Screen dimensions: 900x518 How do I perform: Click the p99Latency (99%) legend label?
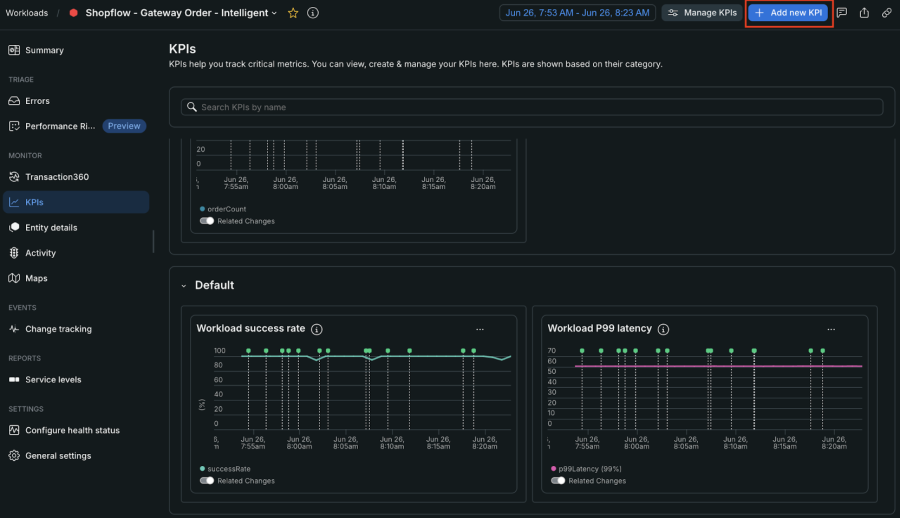click(590, 469)
